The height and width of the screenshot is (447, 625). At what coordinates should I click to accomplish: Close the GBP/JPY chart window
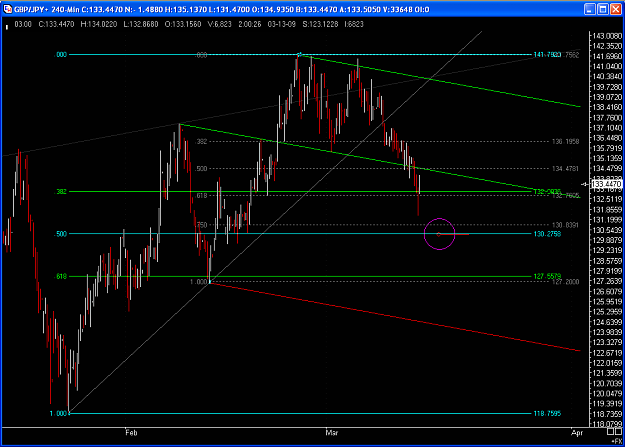coord(617,9)
